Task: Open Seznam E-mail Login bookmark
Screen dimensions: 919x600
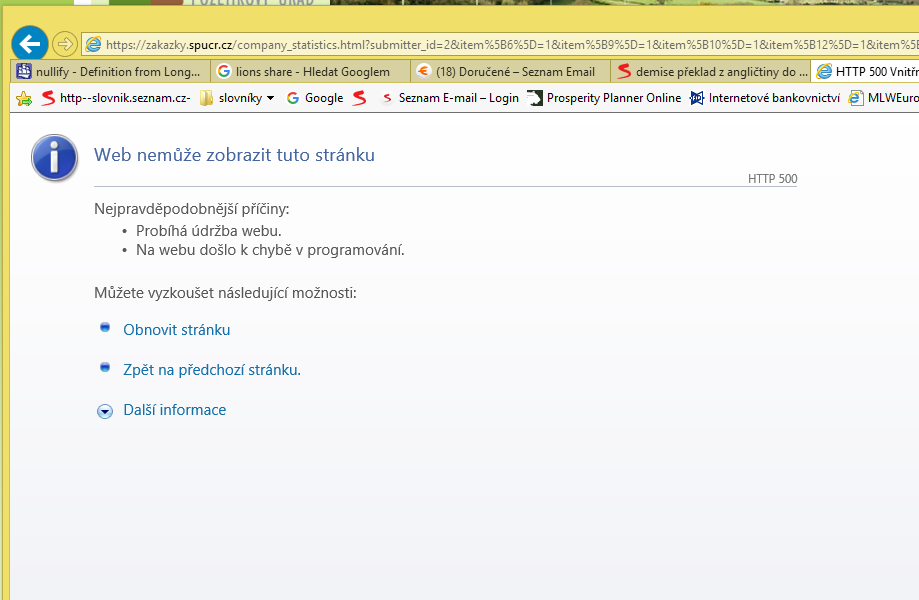Action: pos(450,98)
